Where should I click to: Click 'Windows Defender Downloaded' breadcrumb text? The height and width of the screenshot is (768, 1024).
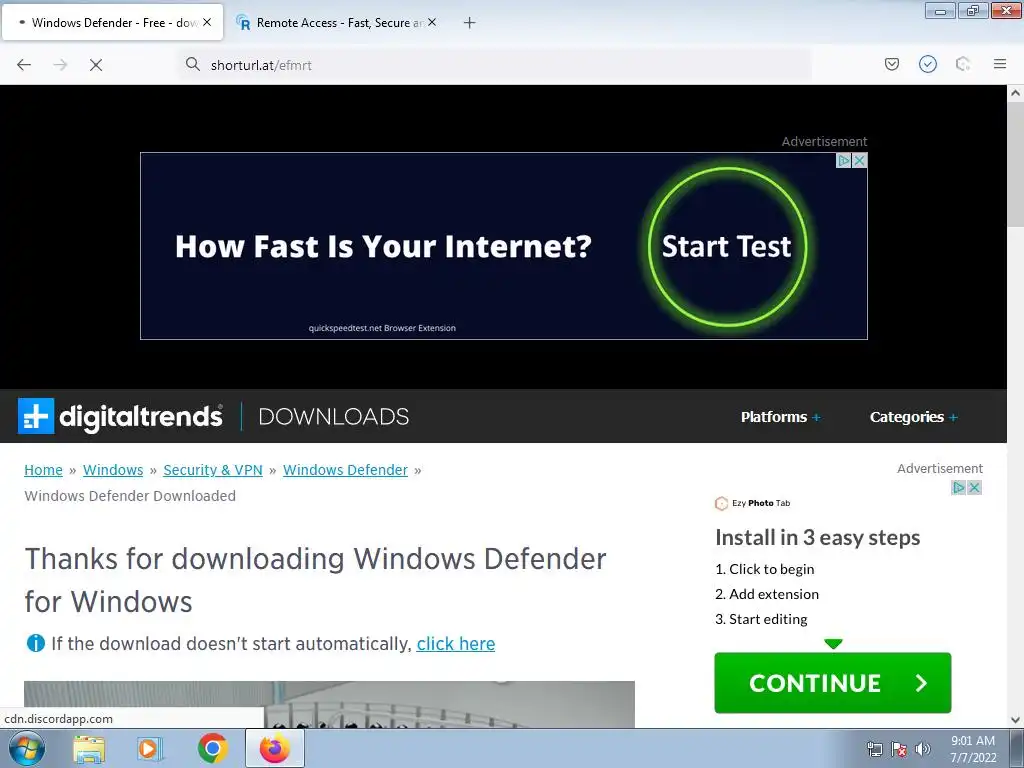130,496
